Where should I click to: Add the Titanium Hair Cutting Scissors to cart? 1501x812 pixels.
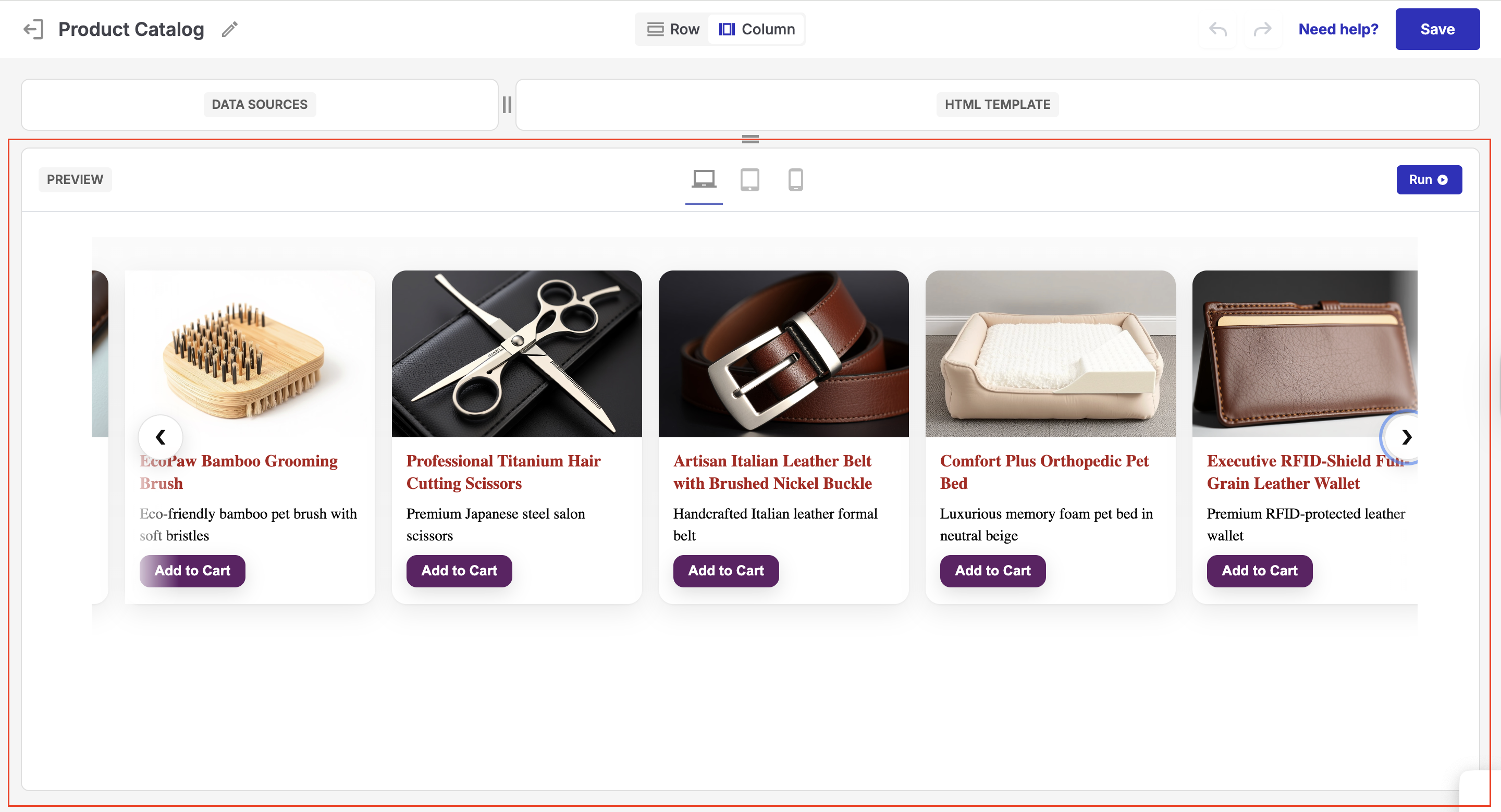pyautogui.click(x=459, y=571)
